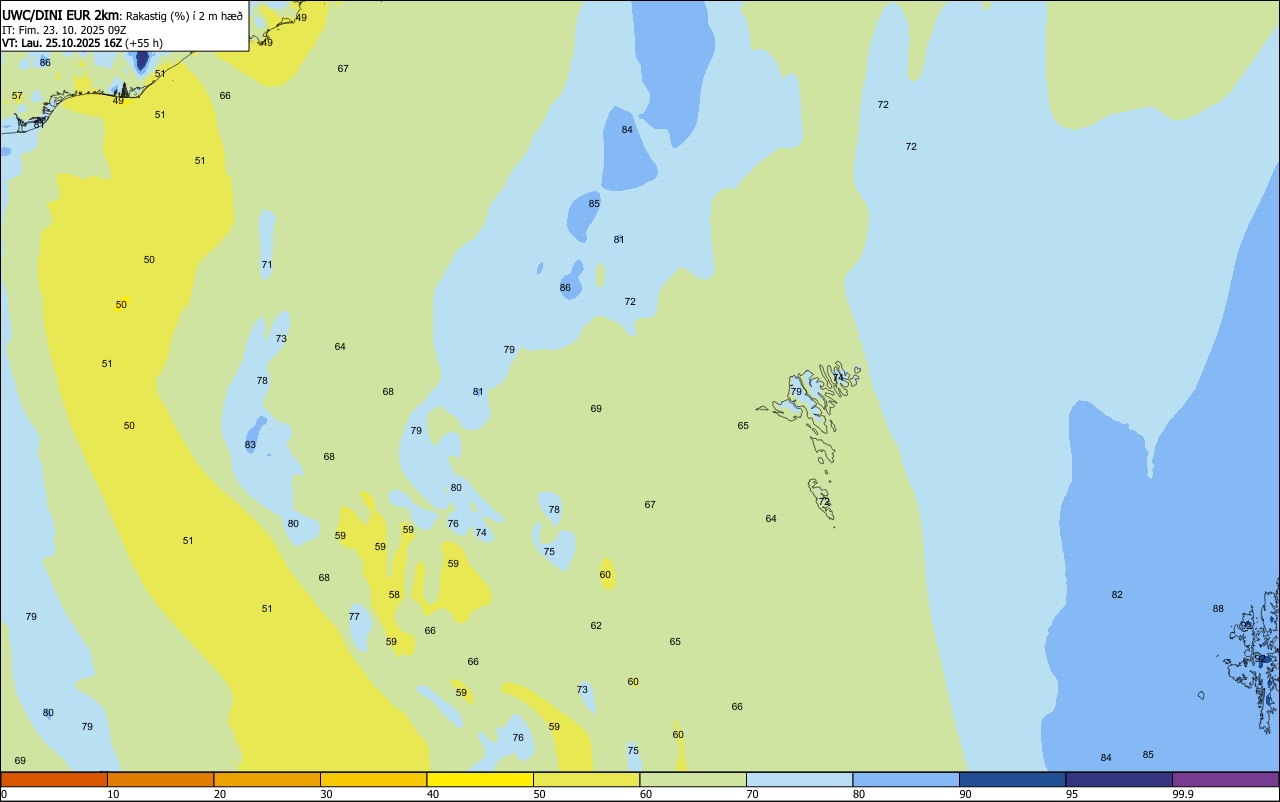The image size is (1280, 802).
Task: Click the 62 humidity value on the map
Action: [596, 626]
